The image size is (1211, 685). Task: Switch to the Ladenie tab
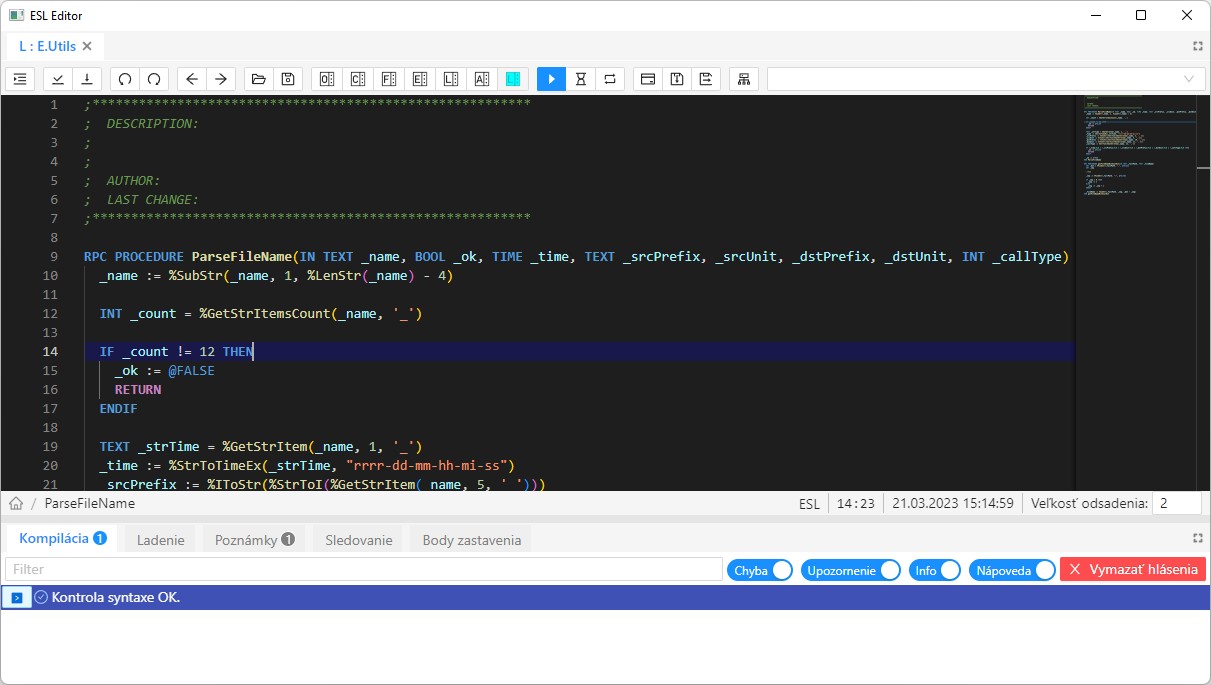point(160,540)
